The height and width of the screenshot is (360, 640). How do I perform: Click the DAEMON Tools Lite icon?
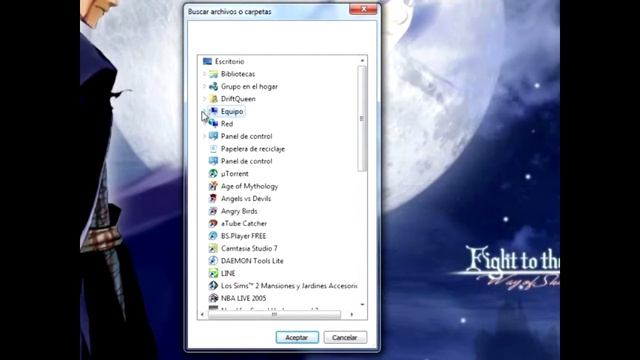213,261
